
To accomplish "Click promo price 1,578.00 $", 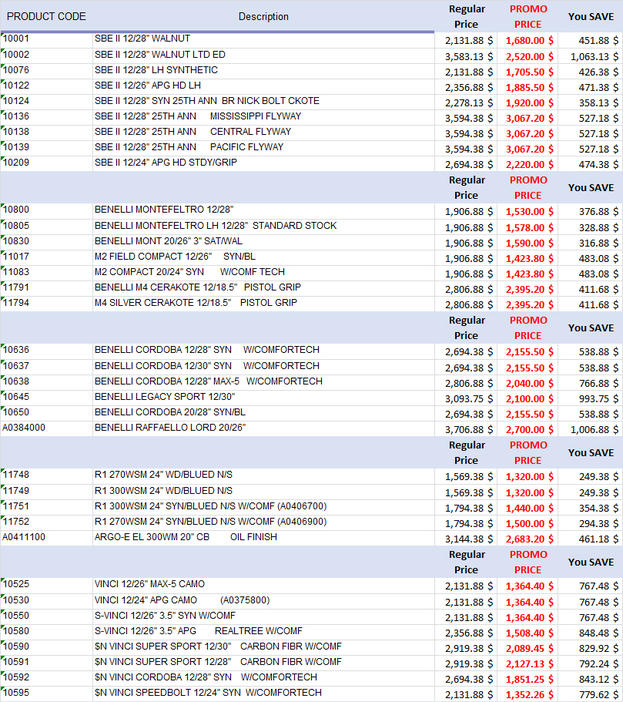I will (x=529, y=228).
